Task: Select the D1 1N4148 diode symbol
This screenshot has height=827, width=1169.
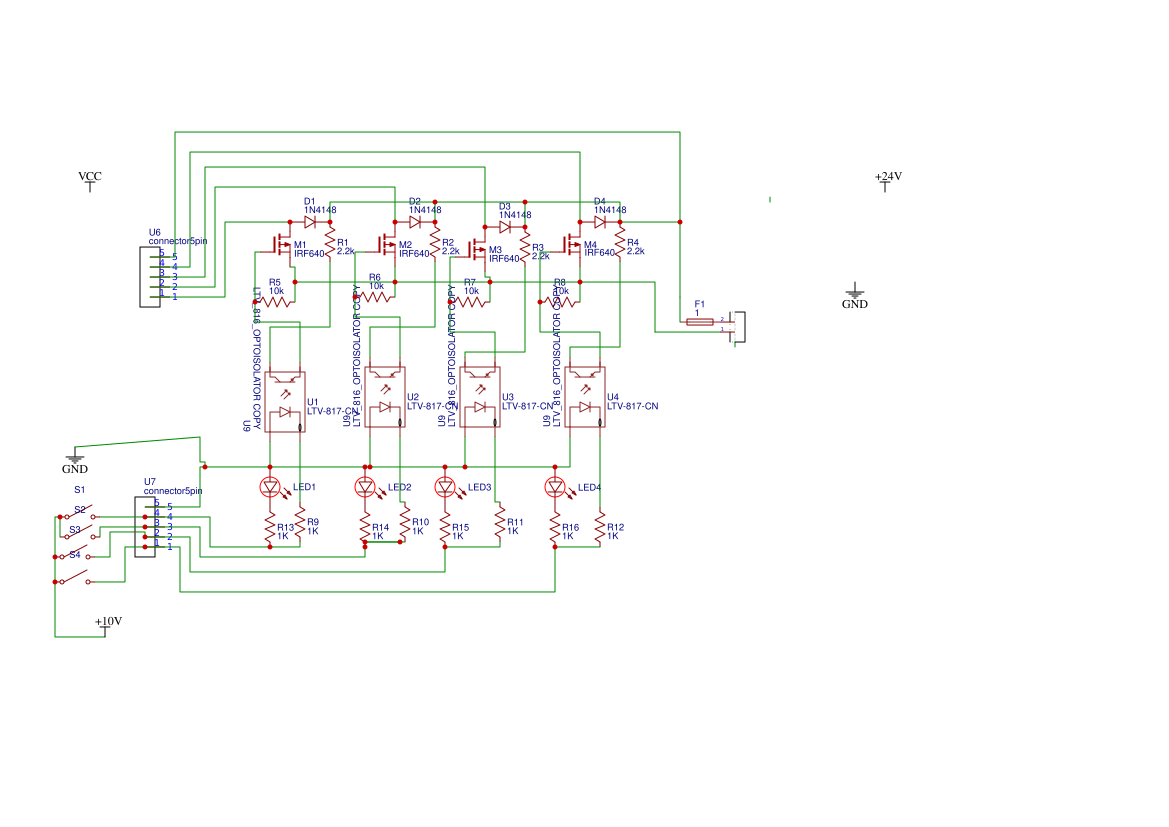Action: 310,222
